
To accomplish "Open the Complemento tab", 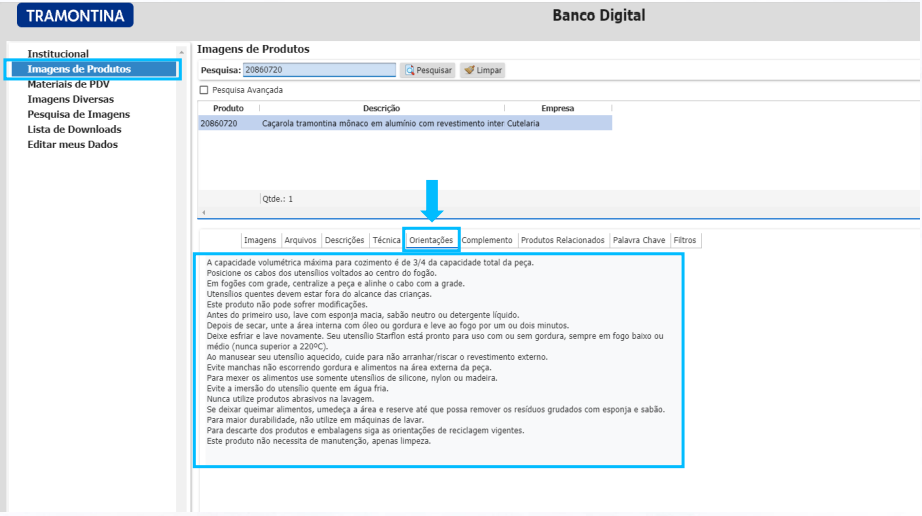I will tap(487, 240).
